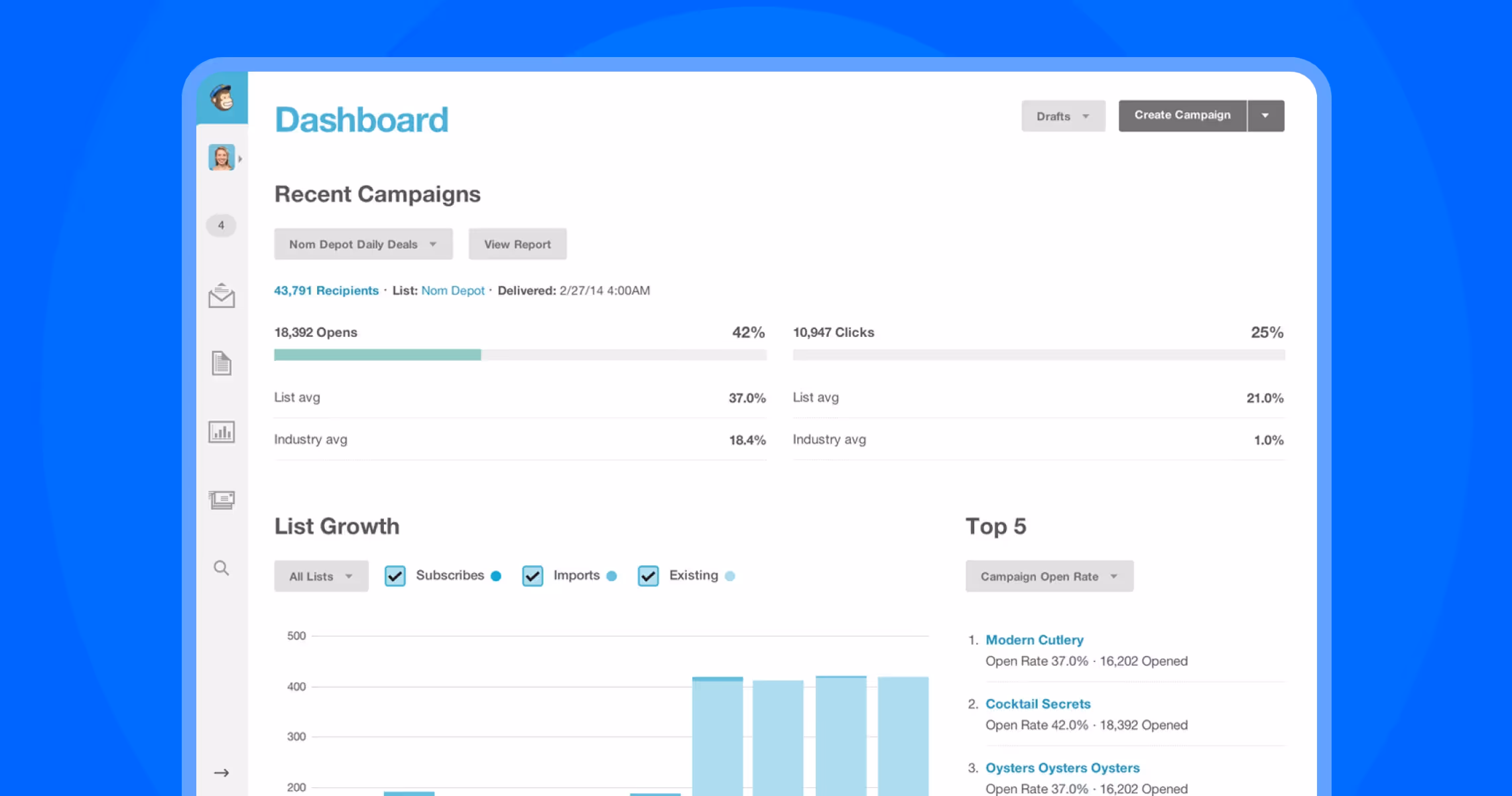The image size is (1512, 796).
Task: Open the Cocktail Secrets campaign link
Action: pyautogui.click(x=1038, y=704)
